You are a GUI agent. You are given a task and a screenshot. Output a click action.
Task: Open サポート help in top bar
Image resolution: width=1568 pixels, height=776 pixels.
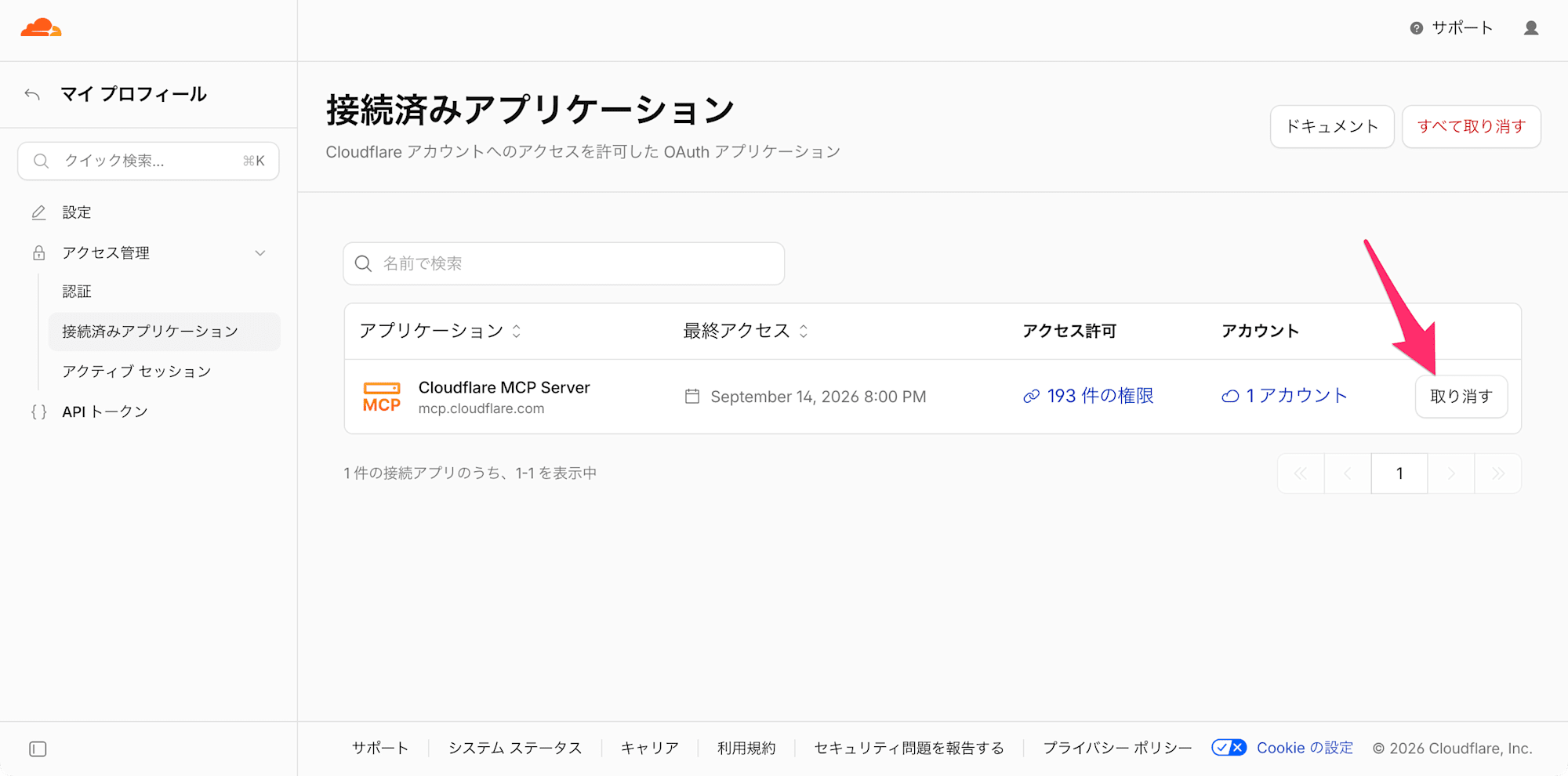point(1451,28)
